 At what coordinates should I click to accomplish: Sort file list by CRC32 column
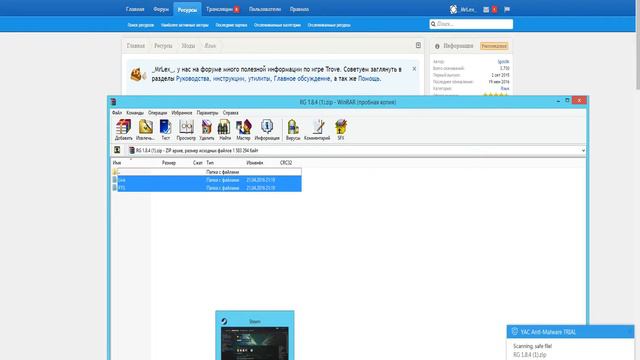[286, 162]
